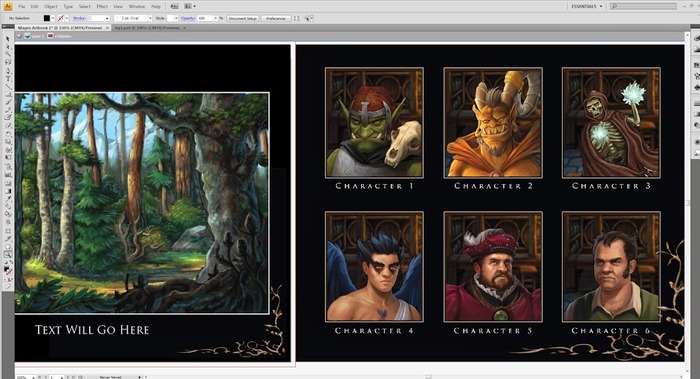Open the black Fill color swatch
Screen dimensions: 700x379
(46, 18)
